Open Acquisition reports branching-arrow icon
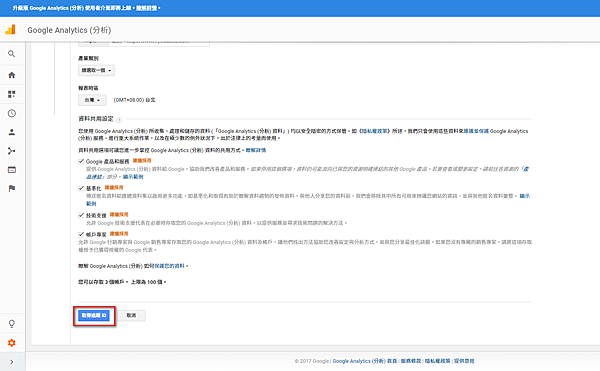 pyautogui.click(x=11, y=151)
